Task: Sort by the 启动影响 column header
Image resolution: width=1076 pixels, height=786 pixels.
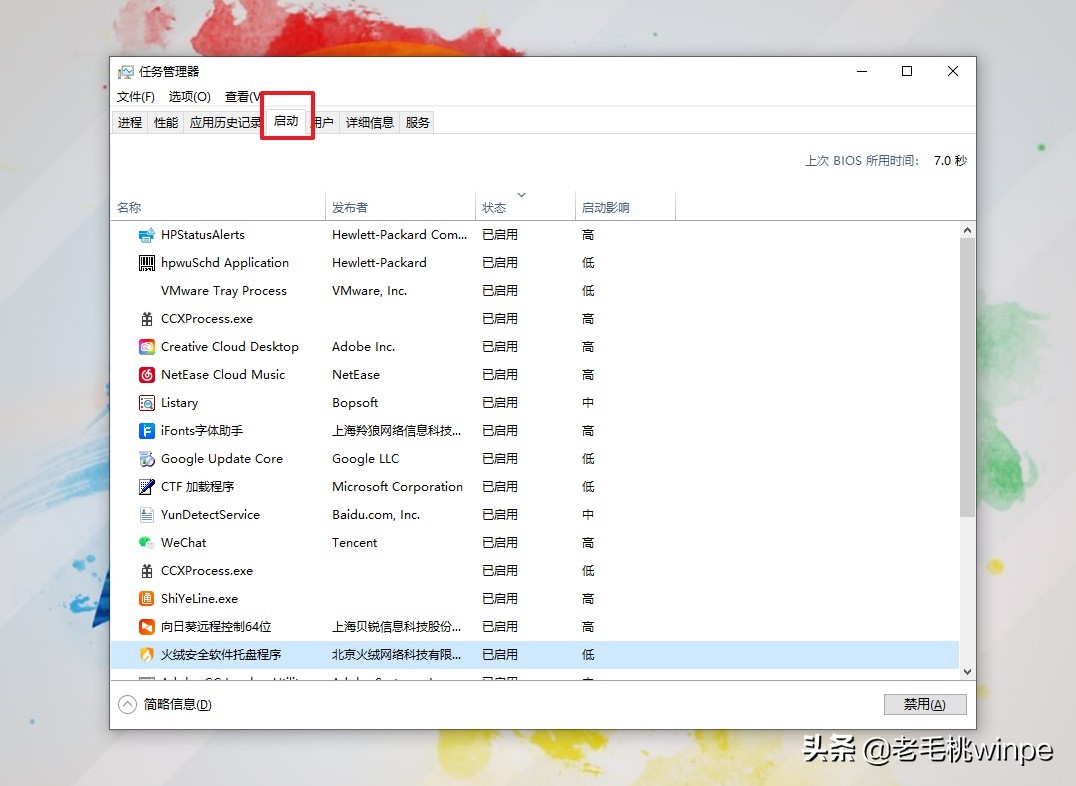Action: tap(625, 207)
